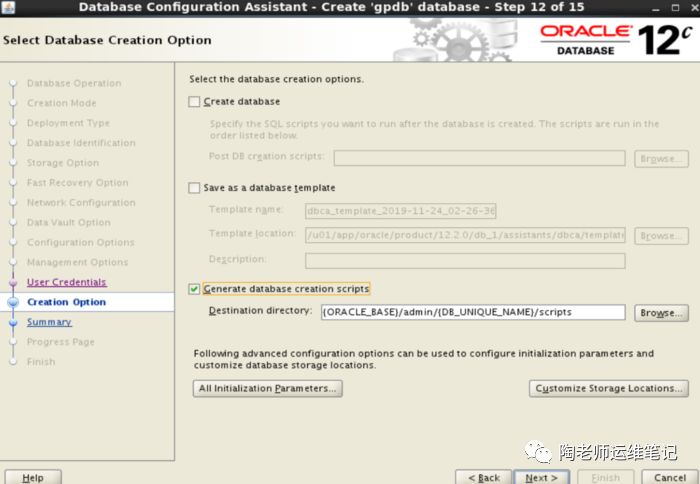Click the Oracle Database 12c logo
Viewport: 700px width, 484px height.
614,40
